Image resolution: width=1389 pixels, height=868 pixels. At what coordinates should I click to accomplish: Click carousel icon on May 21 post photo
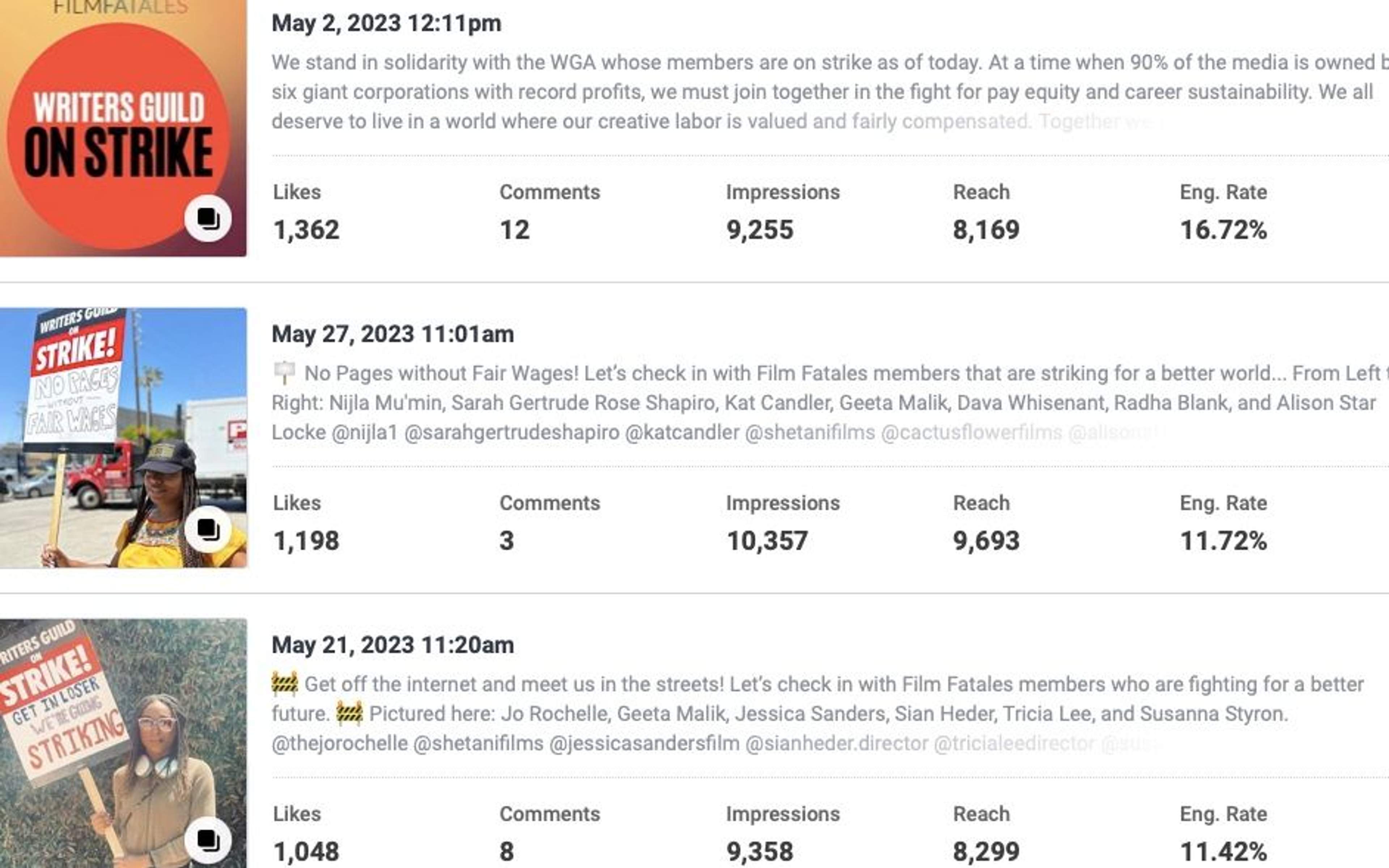(x=208, y=841)
